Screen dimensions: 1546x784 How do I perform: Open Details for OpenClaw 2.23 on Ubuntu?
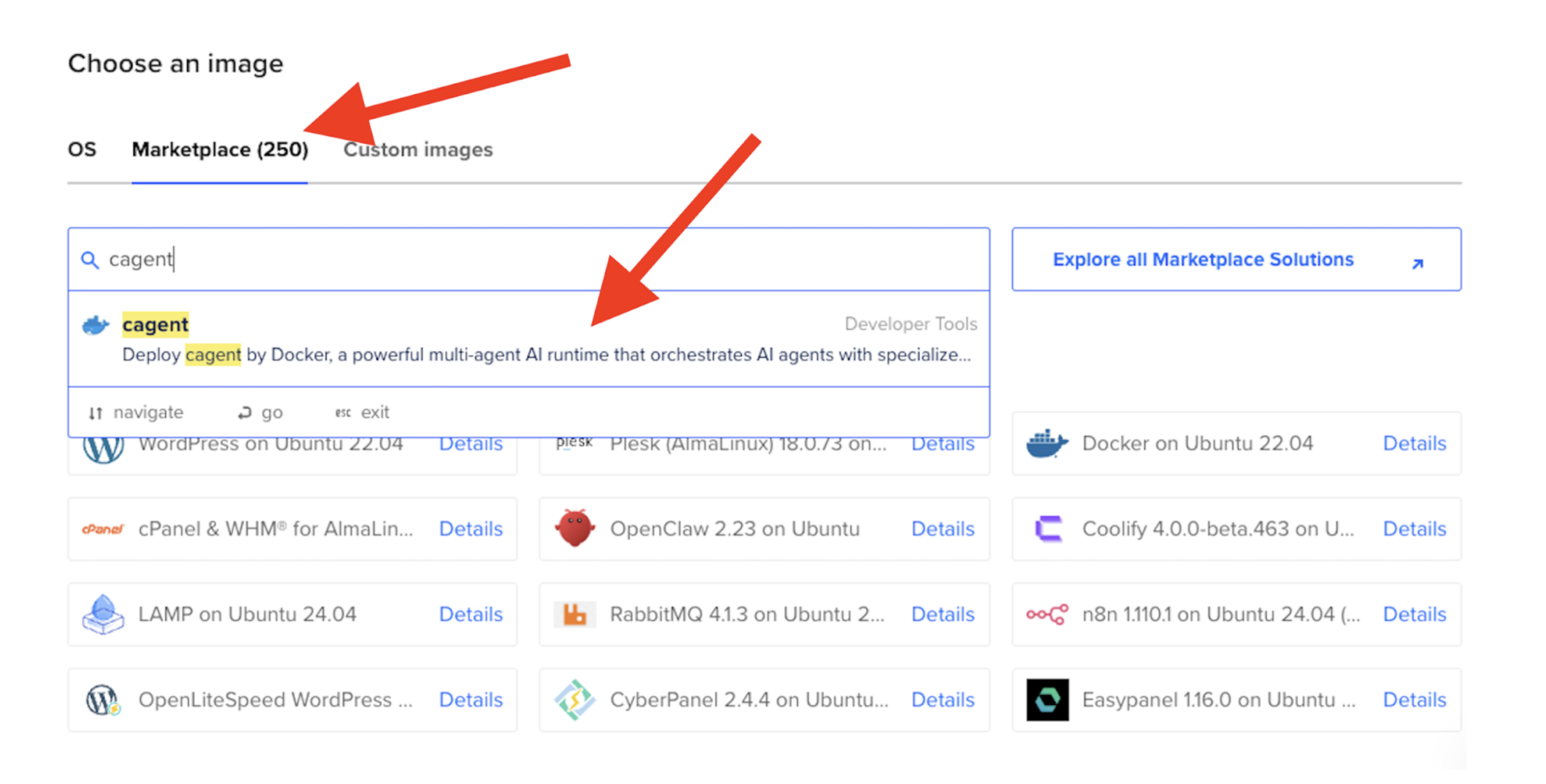coord(943,528)
